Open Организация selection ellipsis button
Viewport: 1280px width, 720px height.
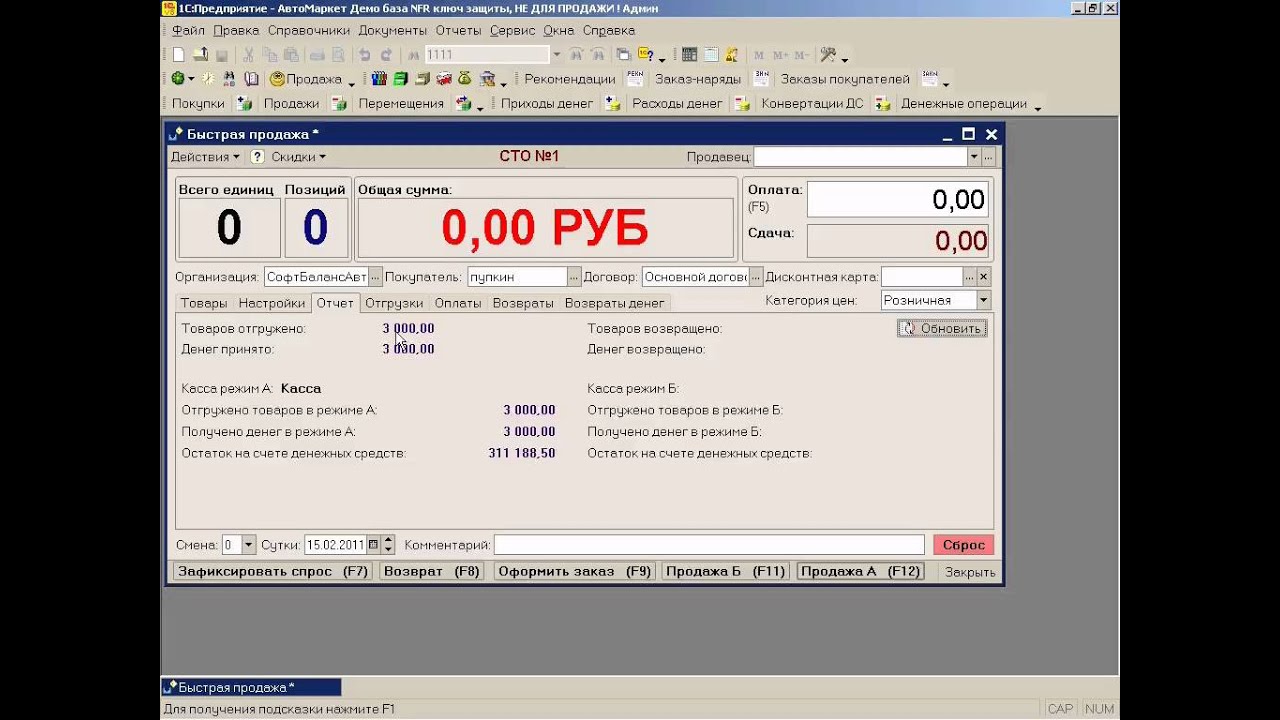pyautogui.click(x=375, y=277)
